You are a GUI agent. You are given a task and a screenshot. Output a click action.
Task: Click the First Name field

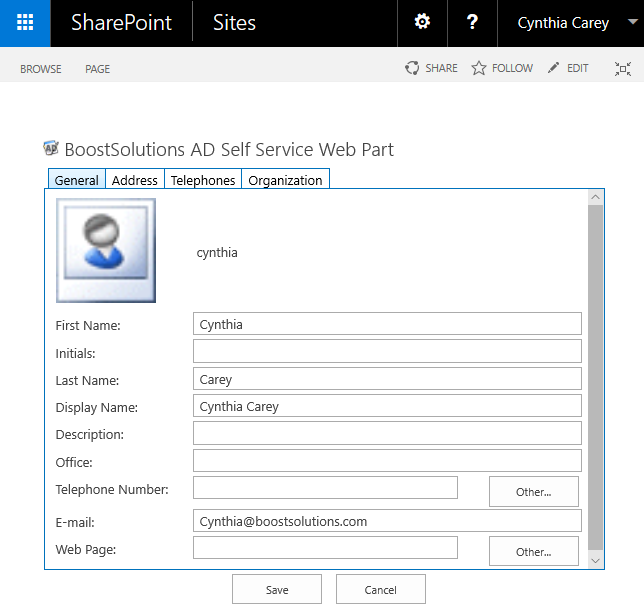click(x=387, y=324)
